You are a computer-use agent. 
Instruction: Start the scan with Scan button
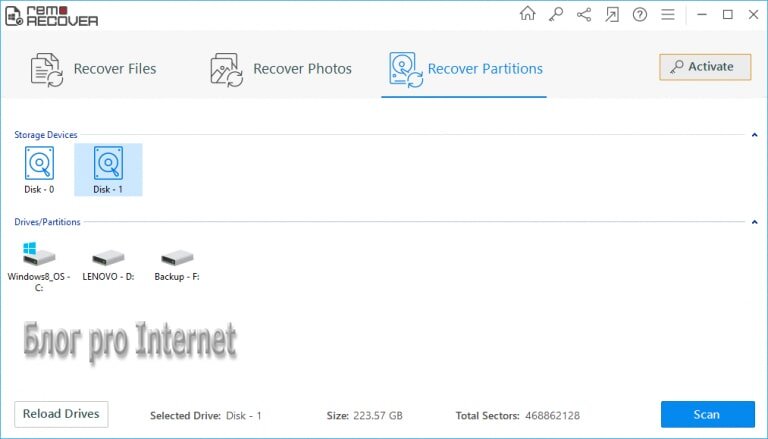coord(707,415)
